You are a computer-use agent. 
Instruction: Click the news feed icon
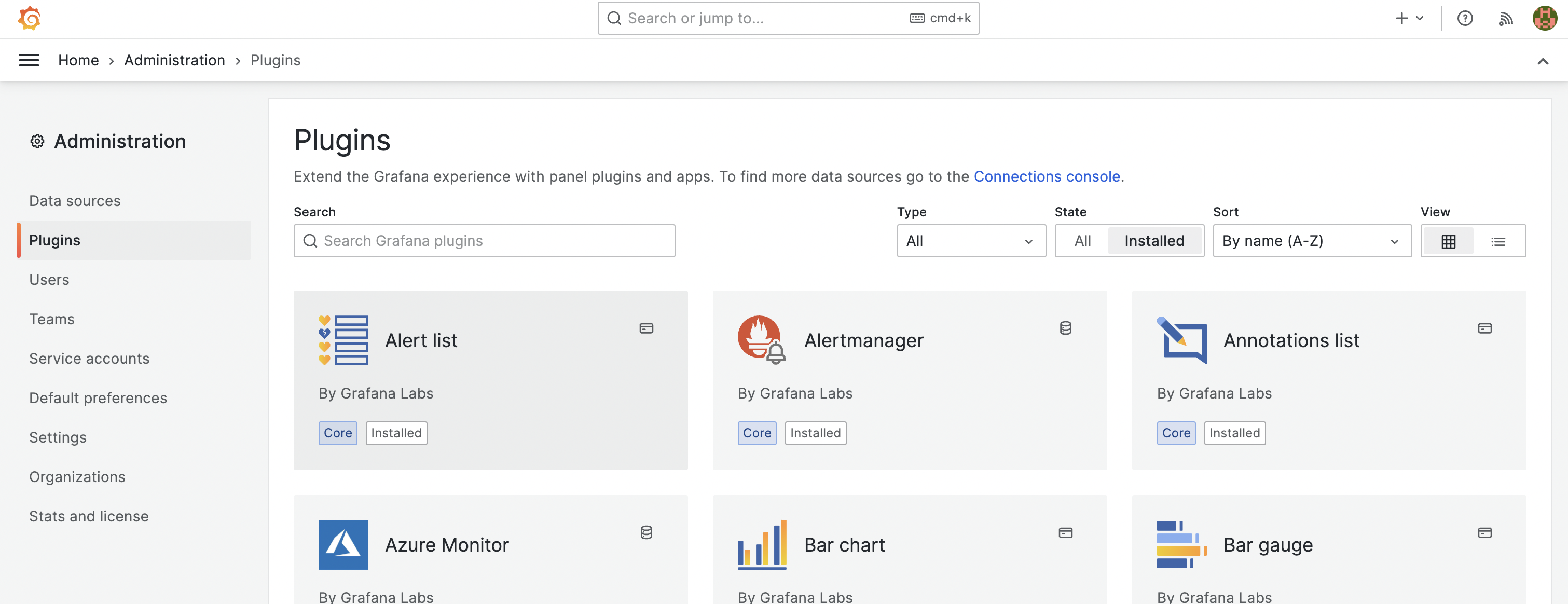point(1506,18)
